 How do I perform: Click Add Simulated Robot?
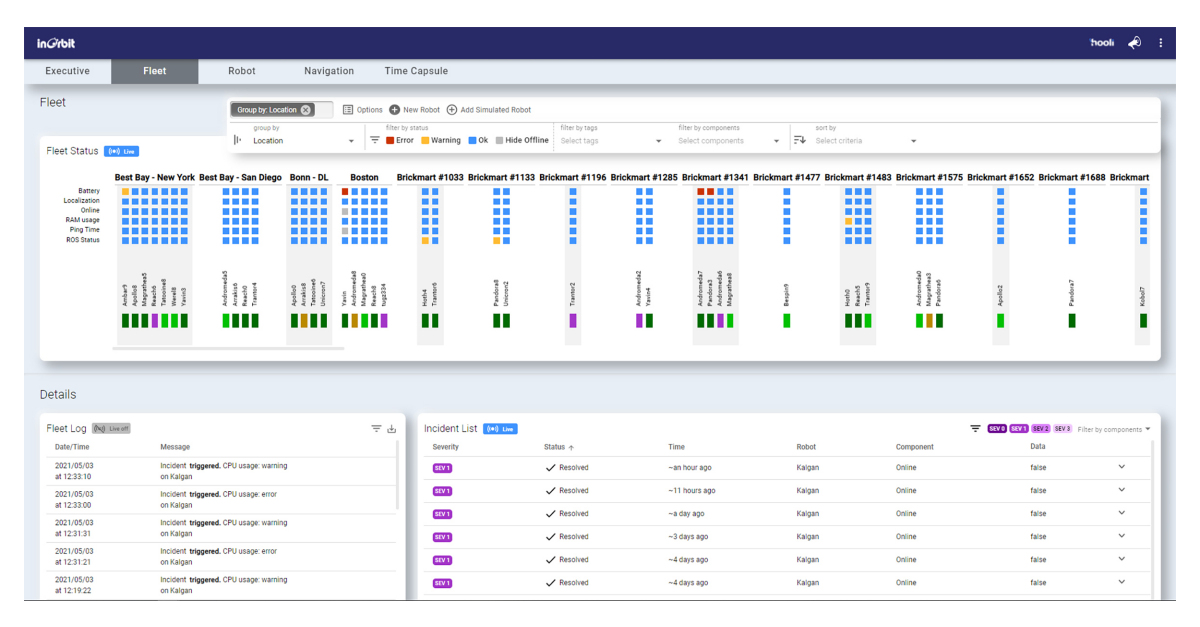489,110
